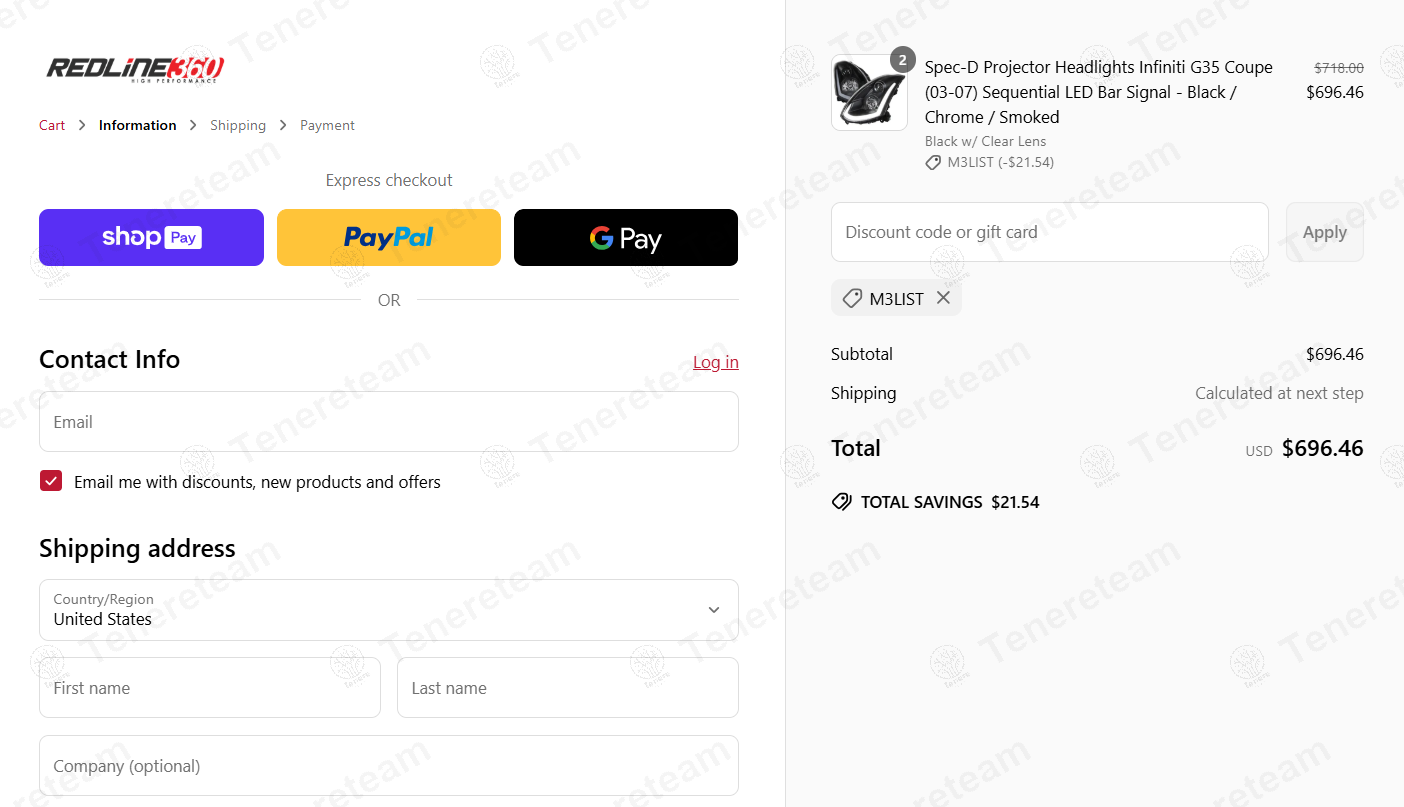Screen dimensions: 1404x807
Task: Apply the discount code
Action: click(1325, 232)
